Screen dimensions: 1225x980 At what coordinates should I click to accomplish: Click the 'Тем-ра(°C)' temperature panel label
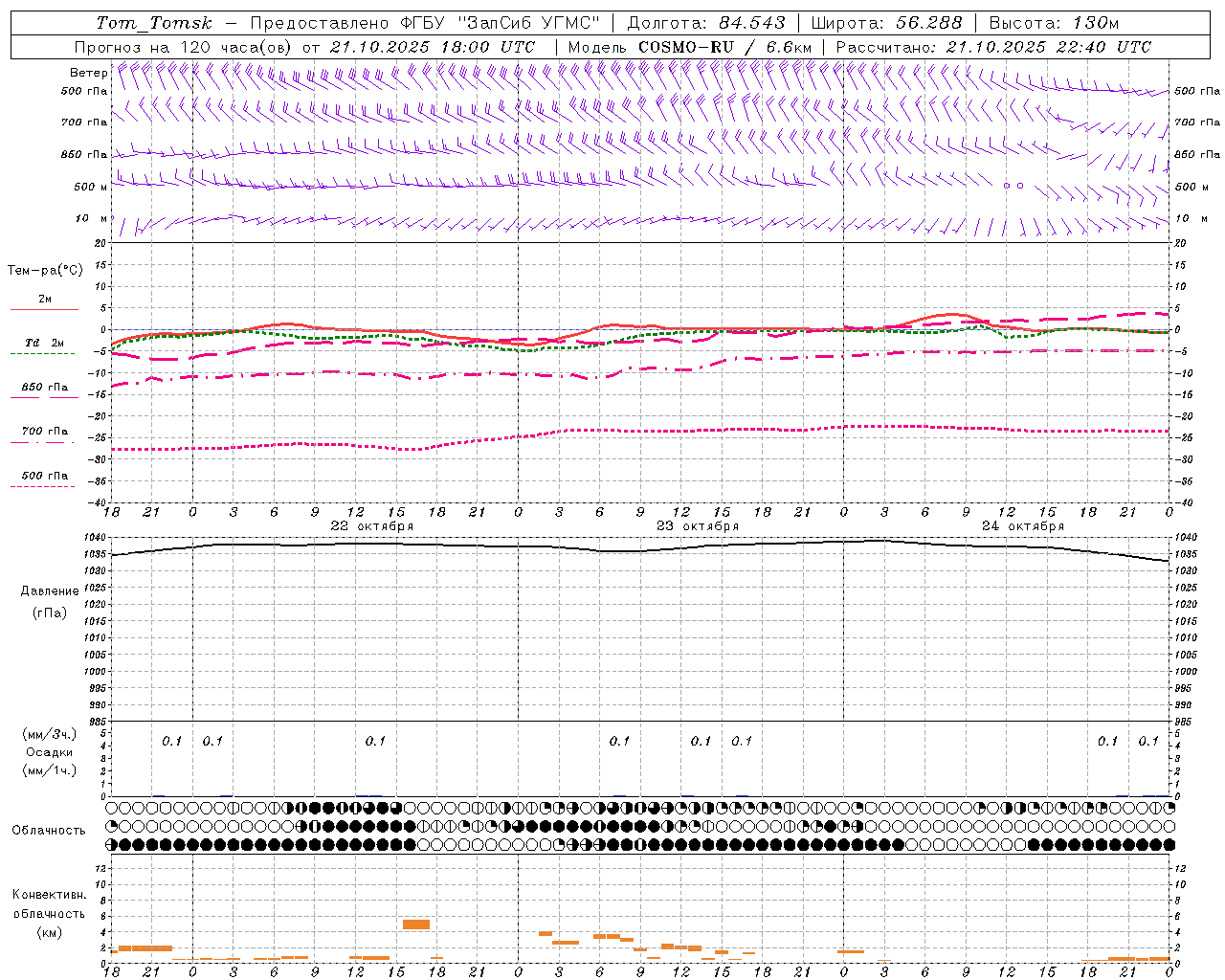[45, 271]
